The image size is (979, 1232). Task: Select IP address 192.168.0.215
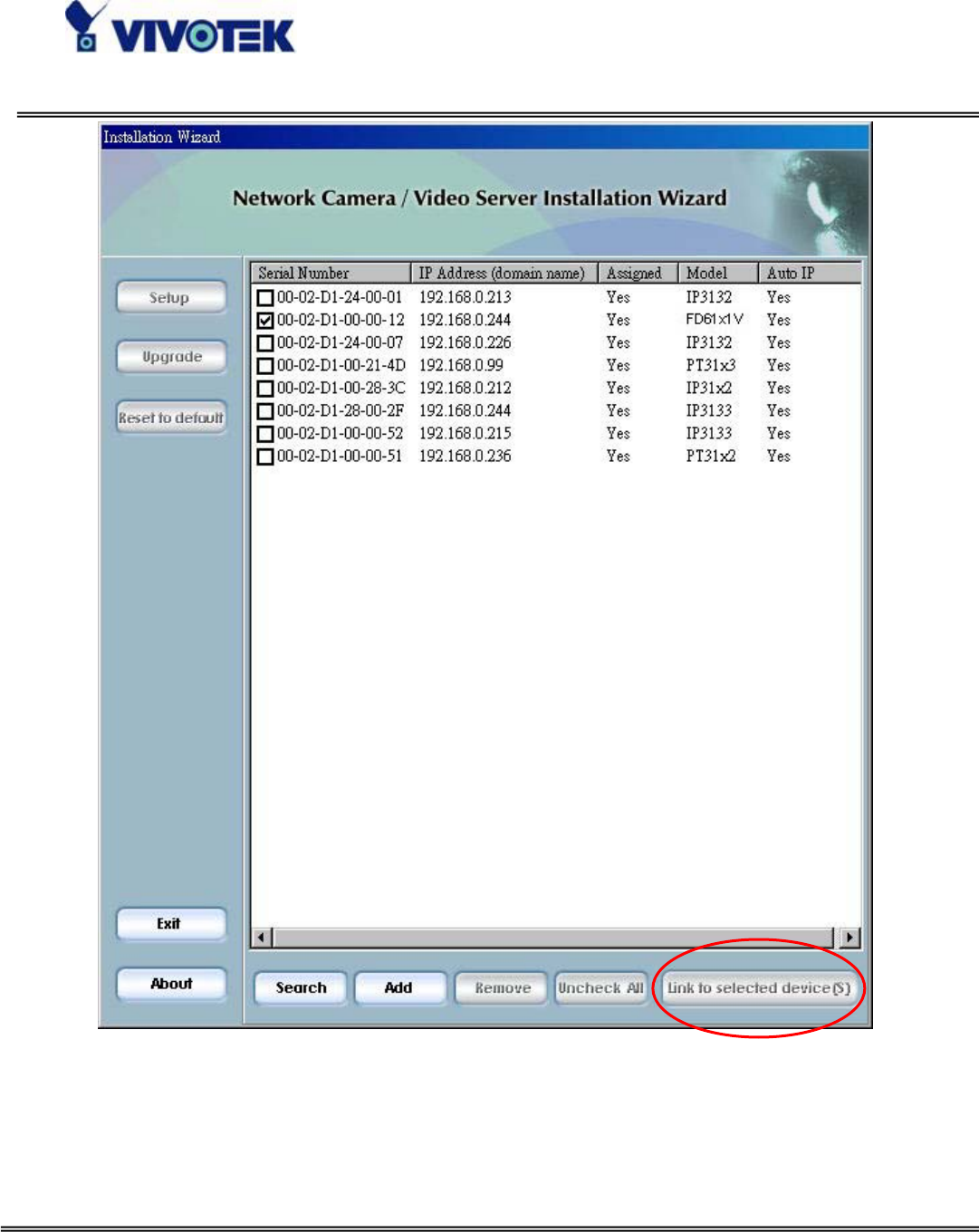(x=465, y=434)
